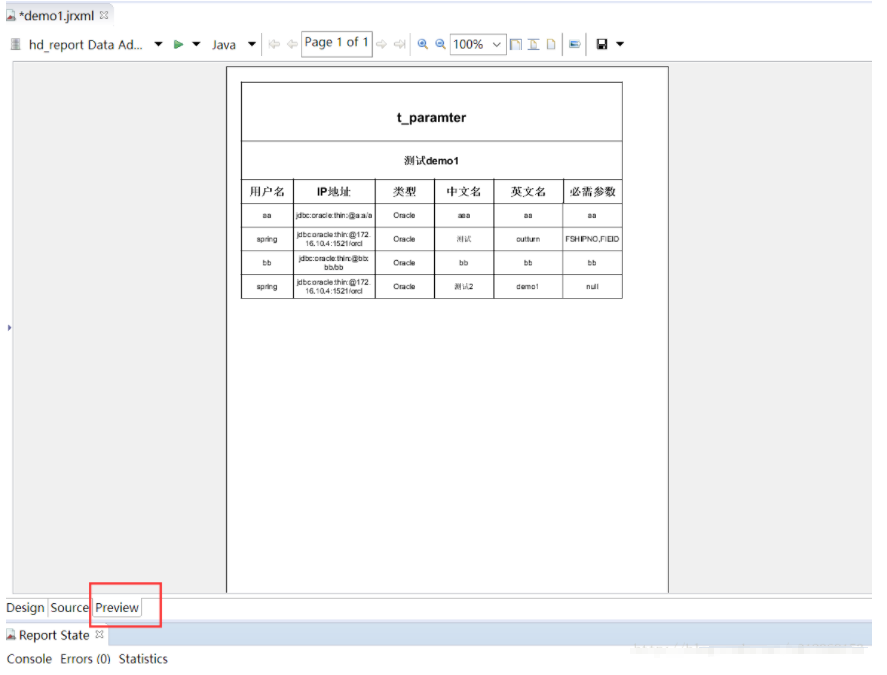The width and height of the screenshot is (887, 675).
Task: Click the 英文名 column header
Action: click(528, 191)
